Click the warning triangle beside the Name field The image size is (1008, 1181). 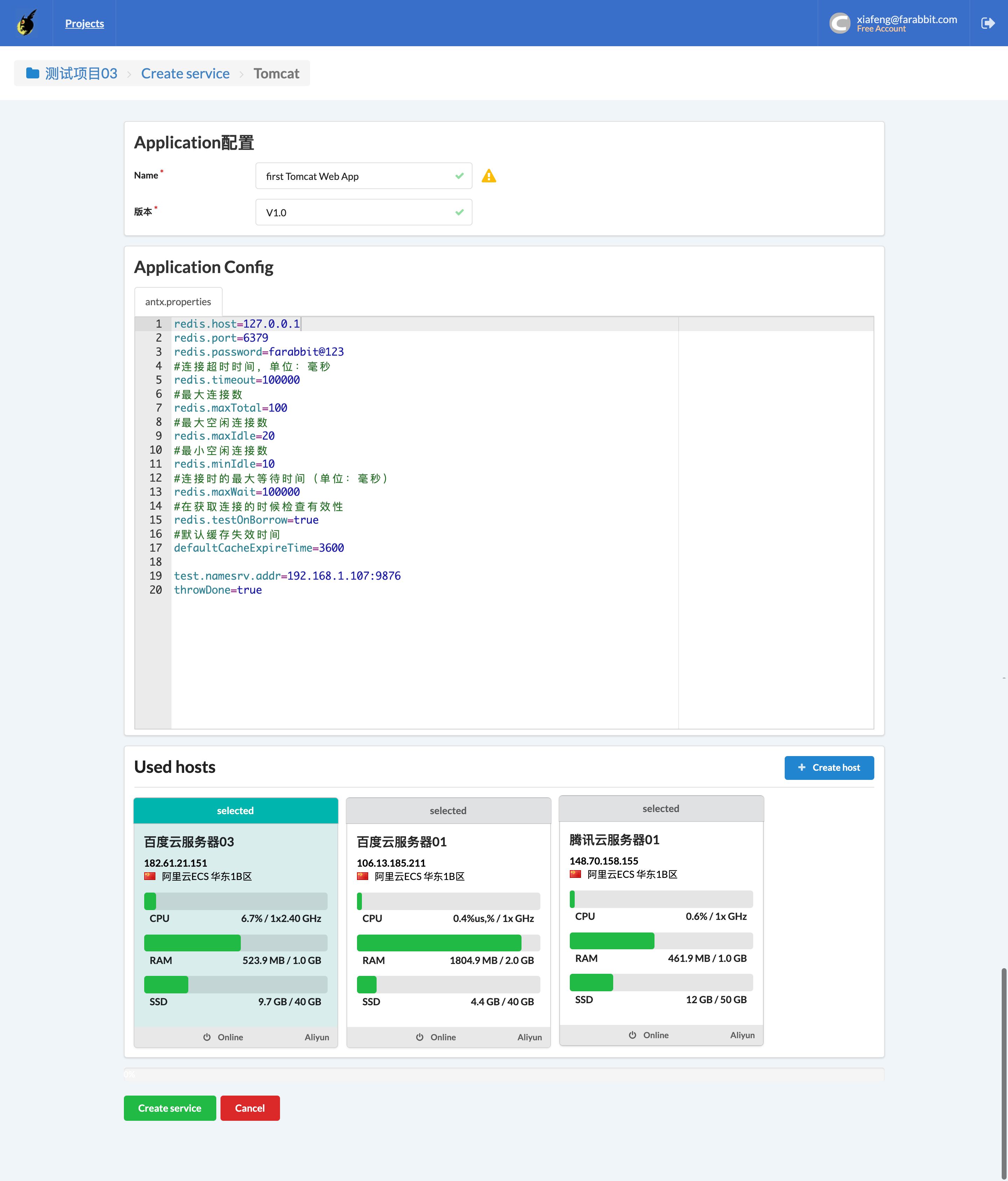coord(489,176)
